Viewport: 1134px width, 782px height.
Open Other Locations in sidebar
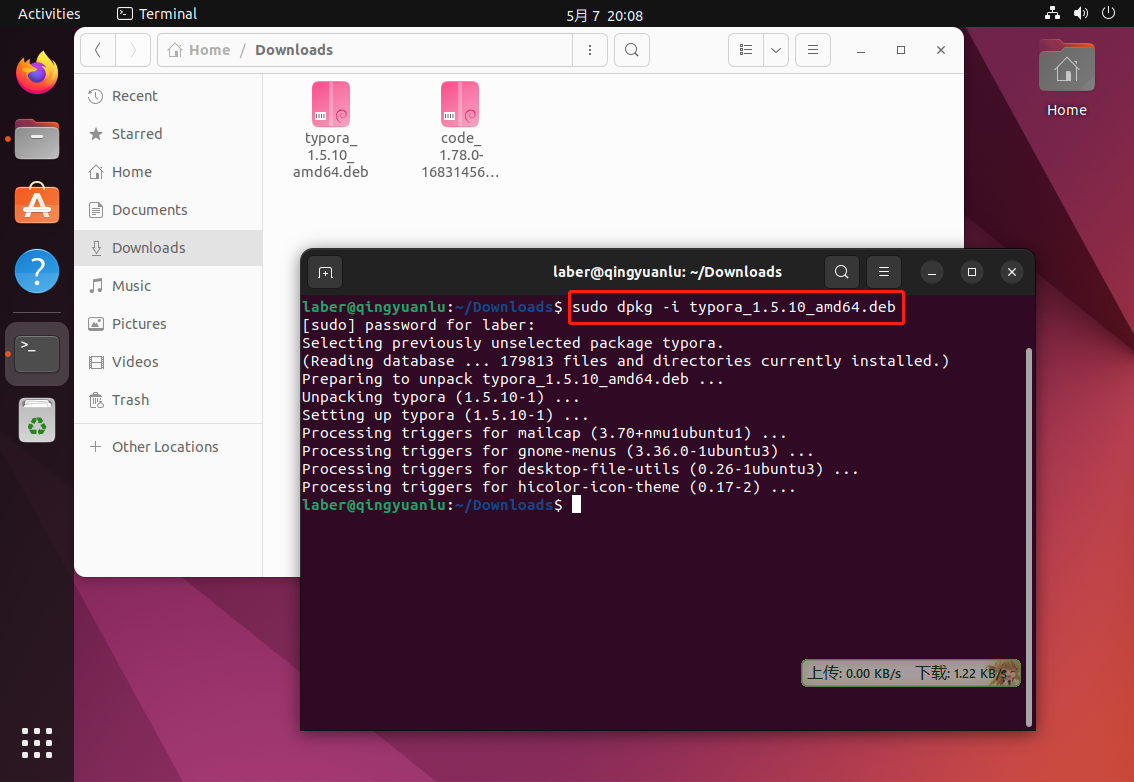[168, 447]
